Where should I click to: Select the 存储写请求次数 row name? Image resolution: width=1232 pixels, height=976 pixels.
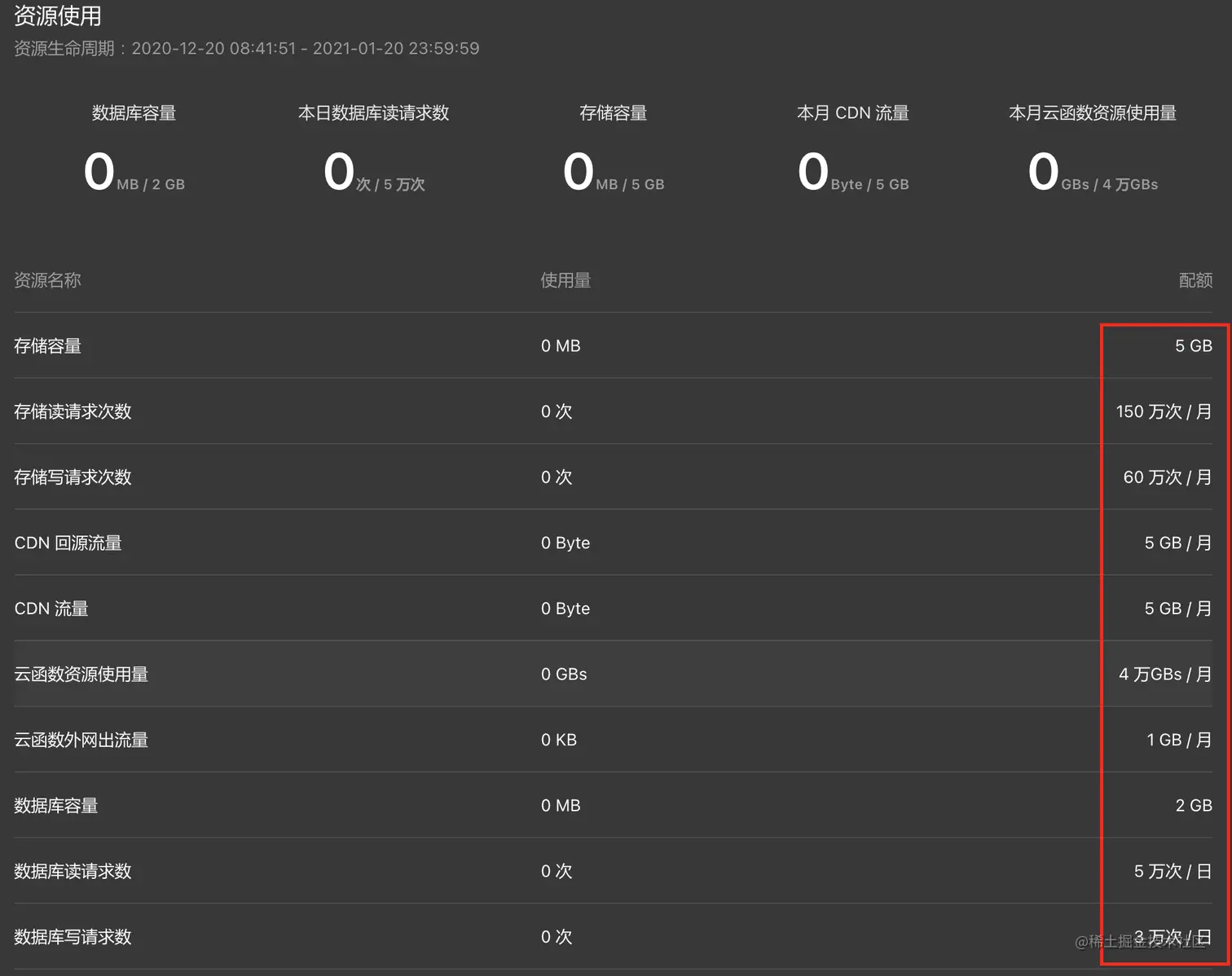click(x=73, y=477)
